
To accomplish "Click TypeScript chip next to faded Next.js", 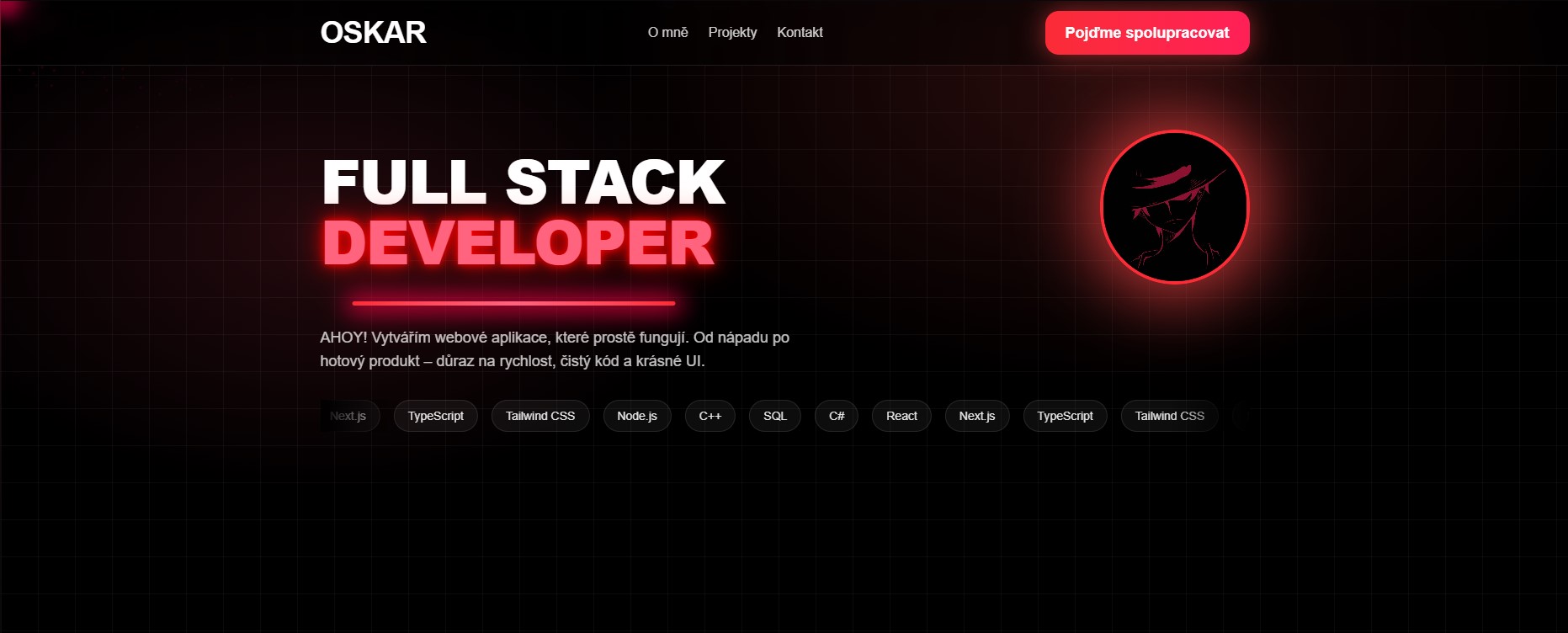I will pos(435,416).
